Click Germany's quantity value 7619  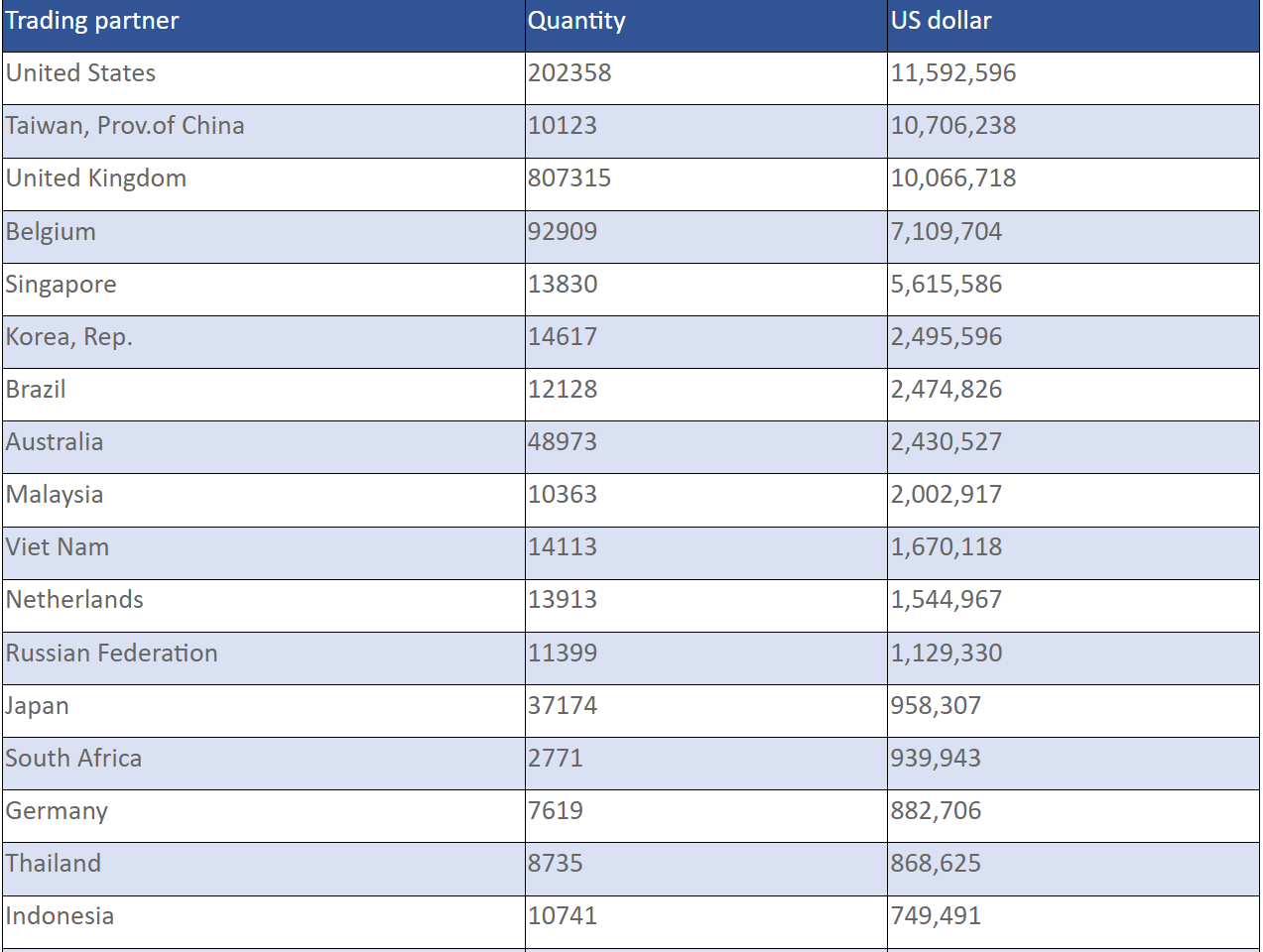click(556, 811)
